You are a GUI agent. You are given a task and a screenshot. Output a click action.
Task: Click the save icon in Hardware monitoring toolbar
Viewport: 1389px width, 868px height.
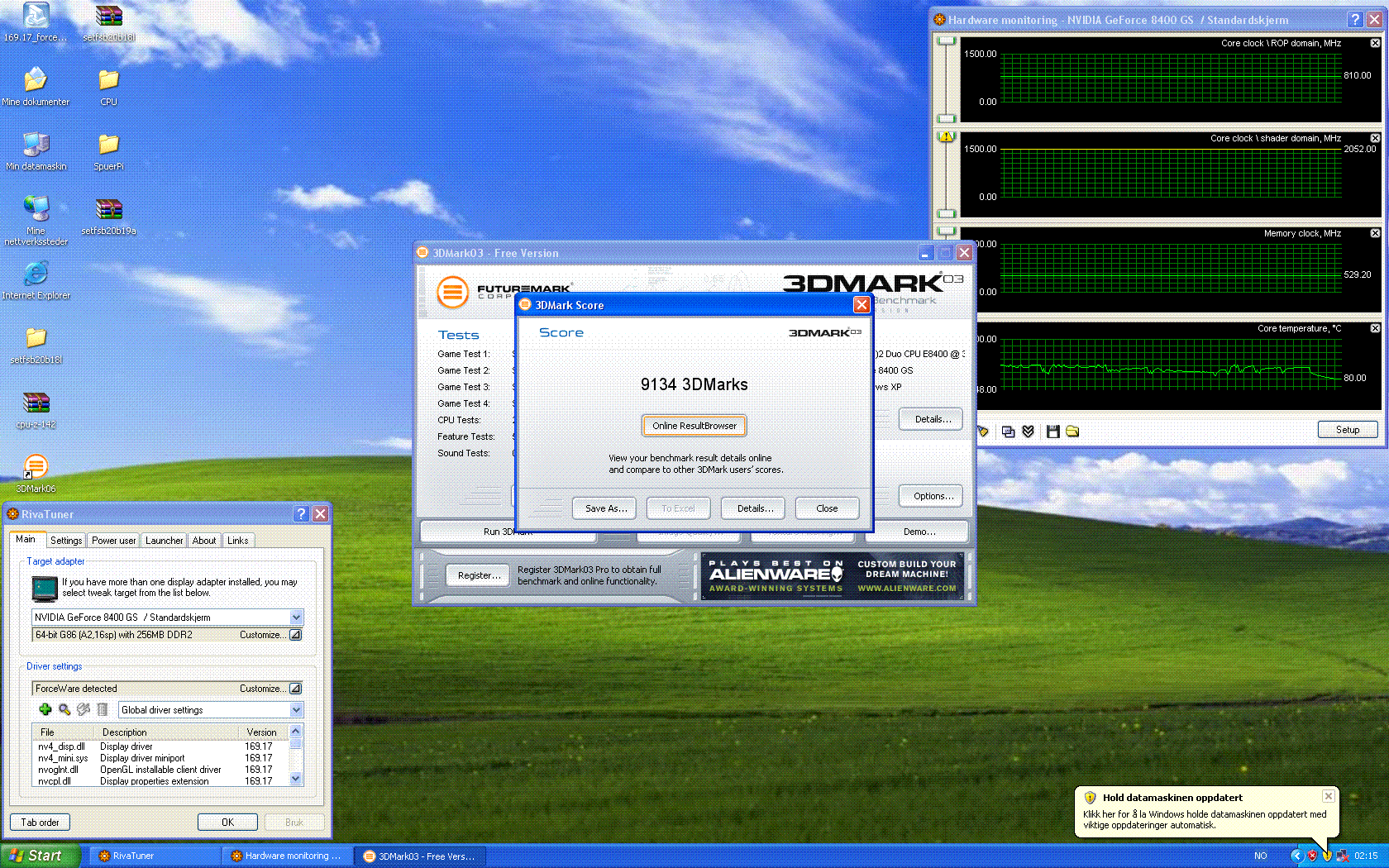tap(1052, 432)
